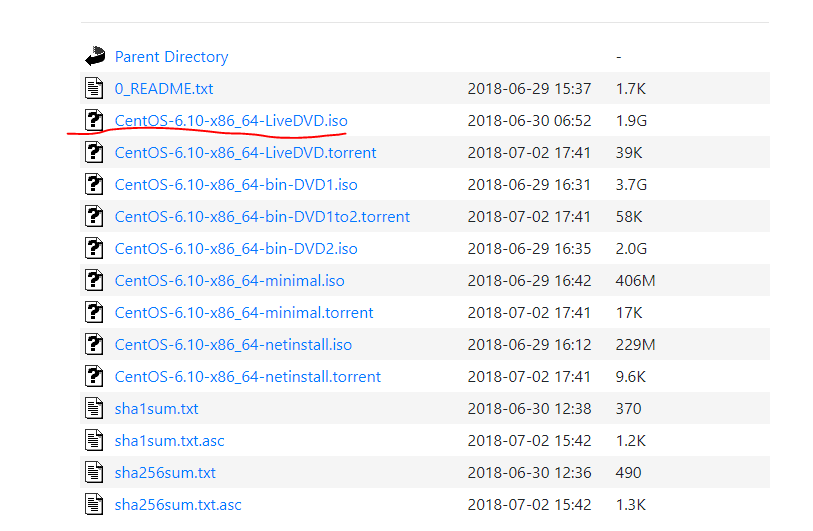Open the sha256sum.txt.asc signature file

pyautogui.click(x=178, y=505)
